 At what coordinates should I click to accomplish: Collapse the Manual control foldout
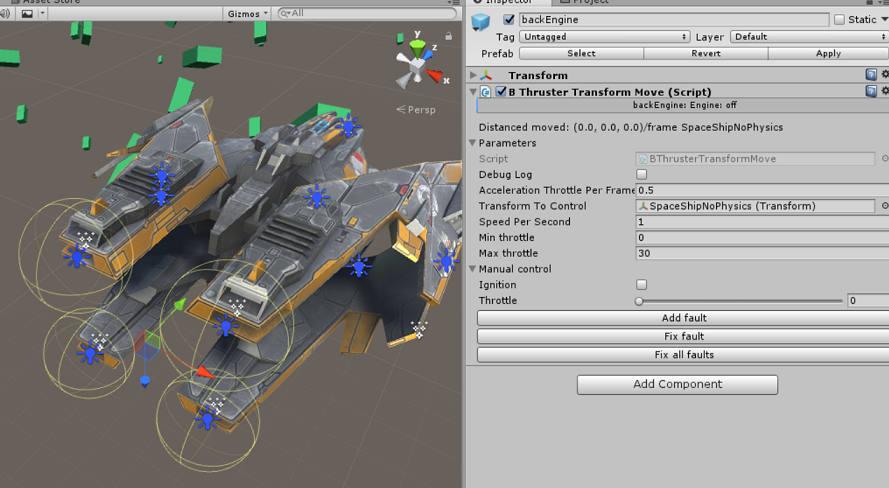click(x=472, y=269)
